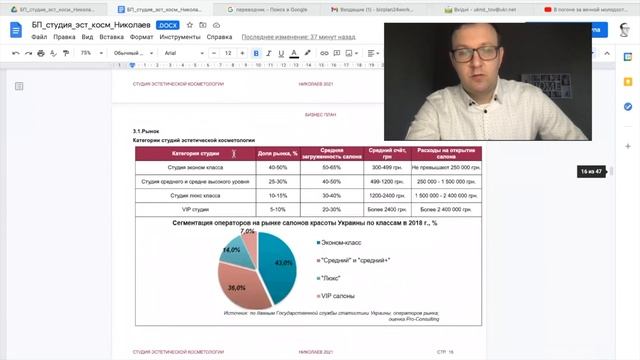Image resolution: width=640 pixels, height=360 pixels.
Task: Open the Правка menu
Action: tap(64, 37)
